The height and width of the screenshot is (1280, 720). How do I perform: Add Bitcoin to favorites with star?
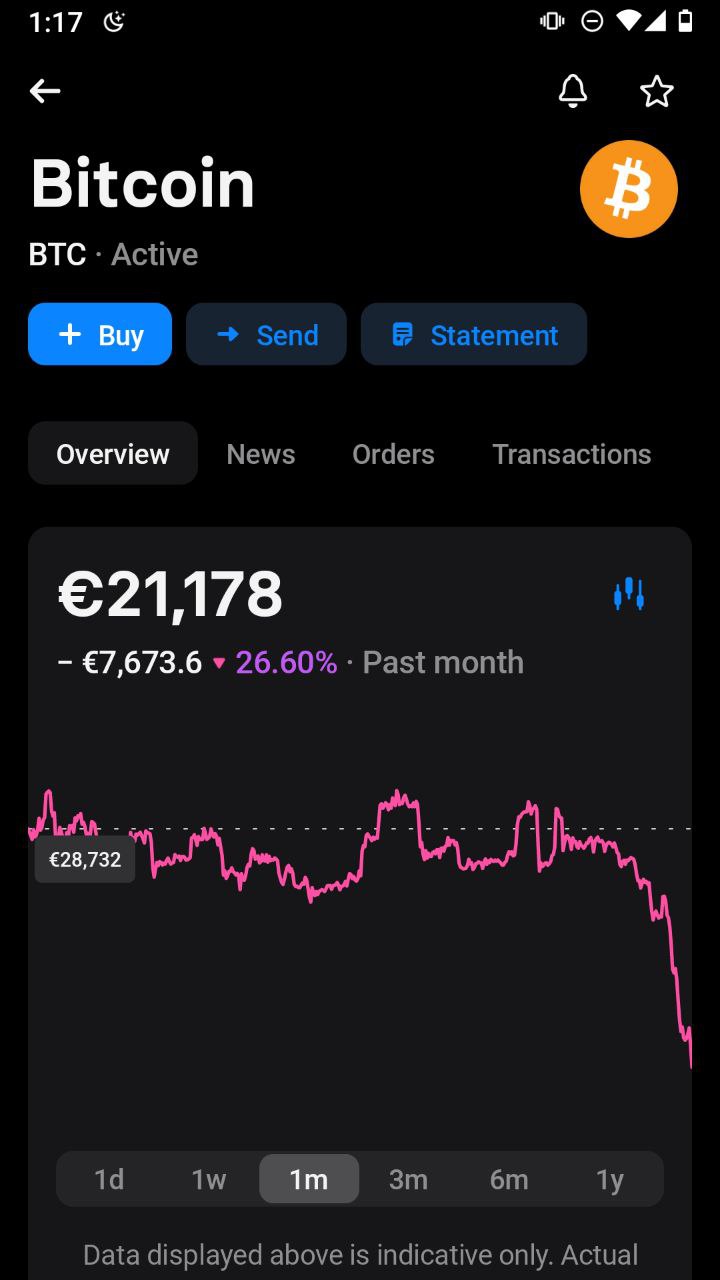pyautogui.click(x=656, y=92)
